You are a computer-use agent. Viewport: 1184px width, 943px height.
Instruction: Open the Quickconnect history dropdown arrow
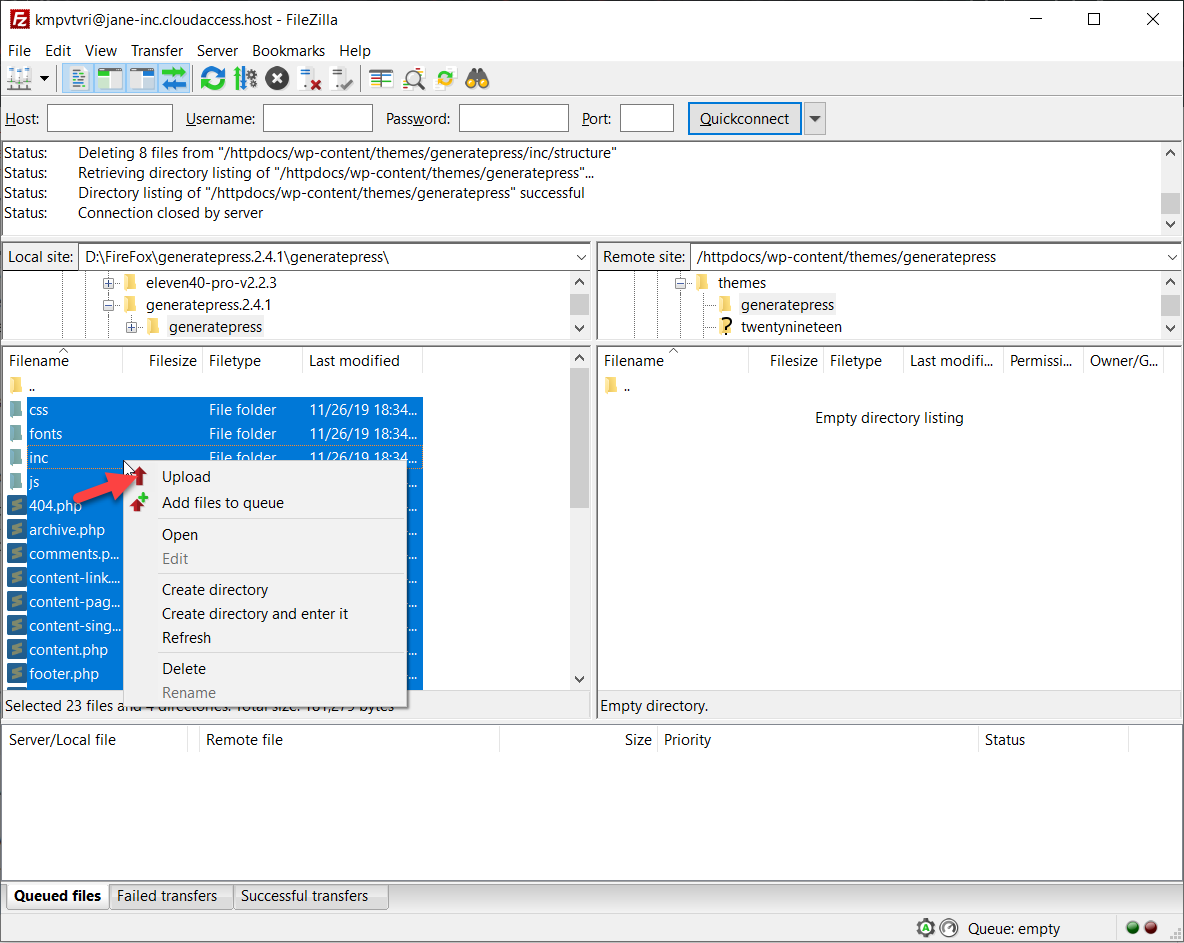click(x=815, y=119)
